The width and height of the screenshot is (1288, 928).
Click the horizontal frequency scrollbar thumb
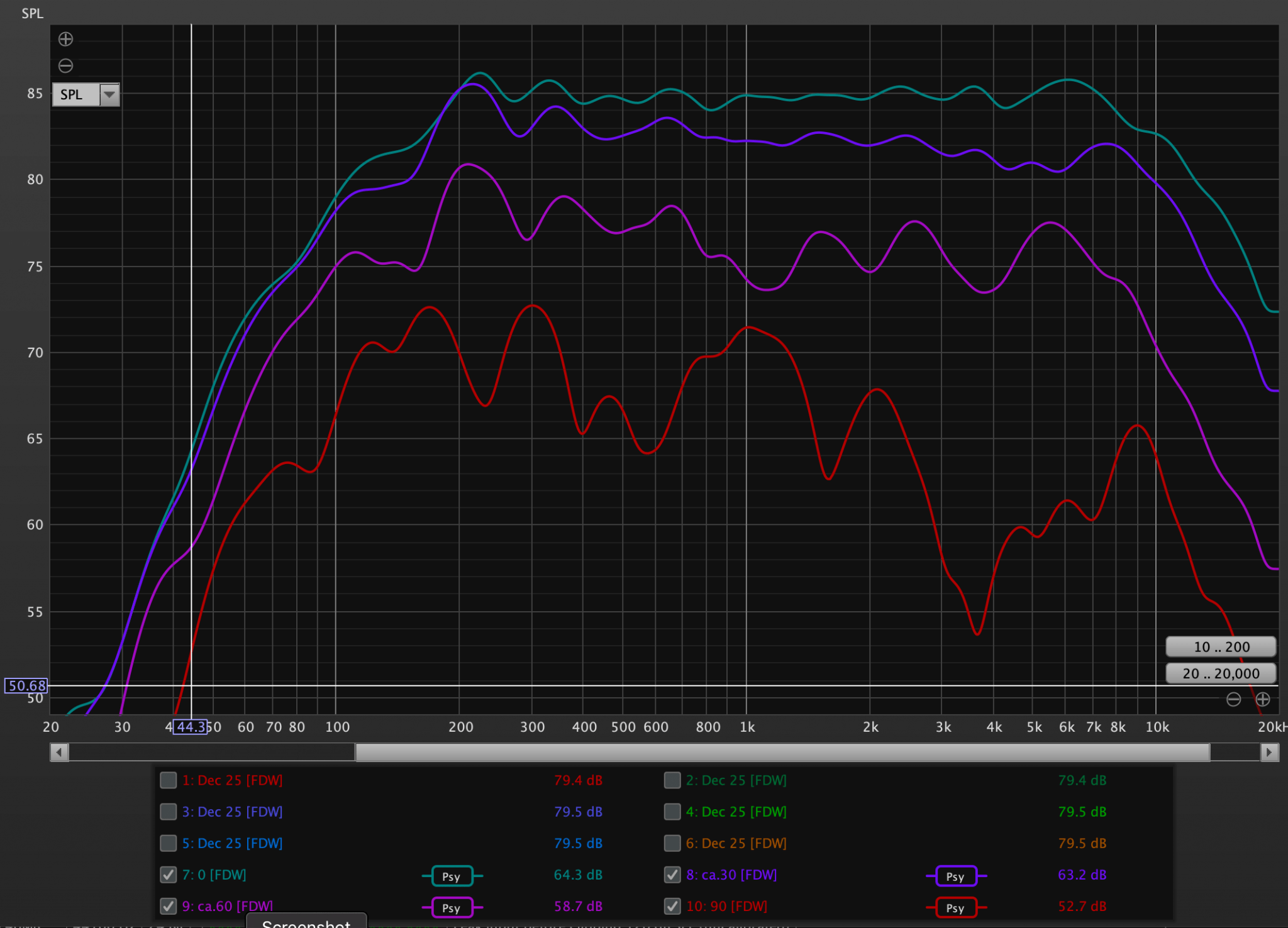pos(782,752)
